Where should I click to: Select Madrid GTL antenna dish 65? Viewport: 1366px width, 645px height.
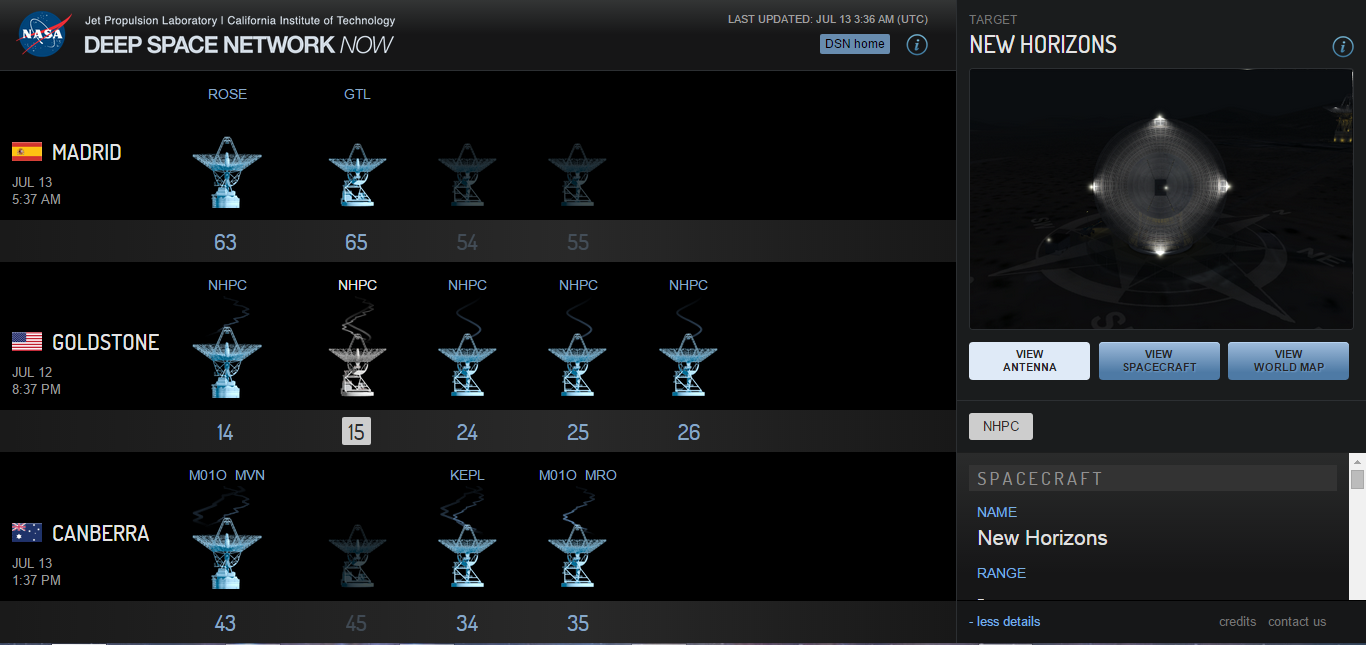coord(357,173)
